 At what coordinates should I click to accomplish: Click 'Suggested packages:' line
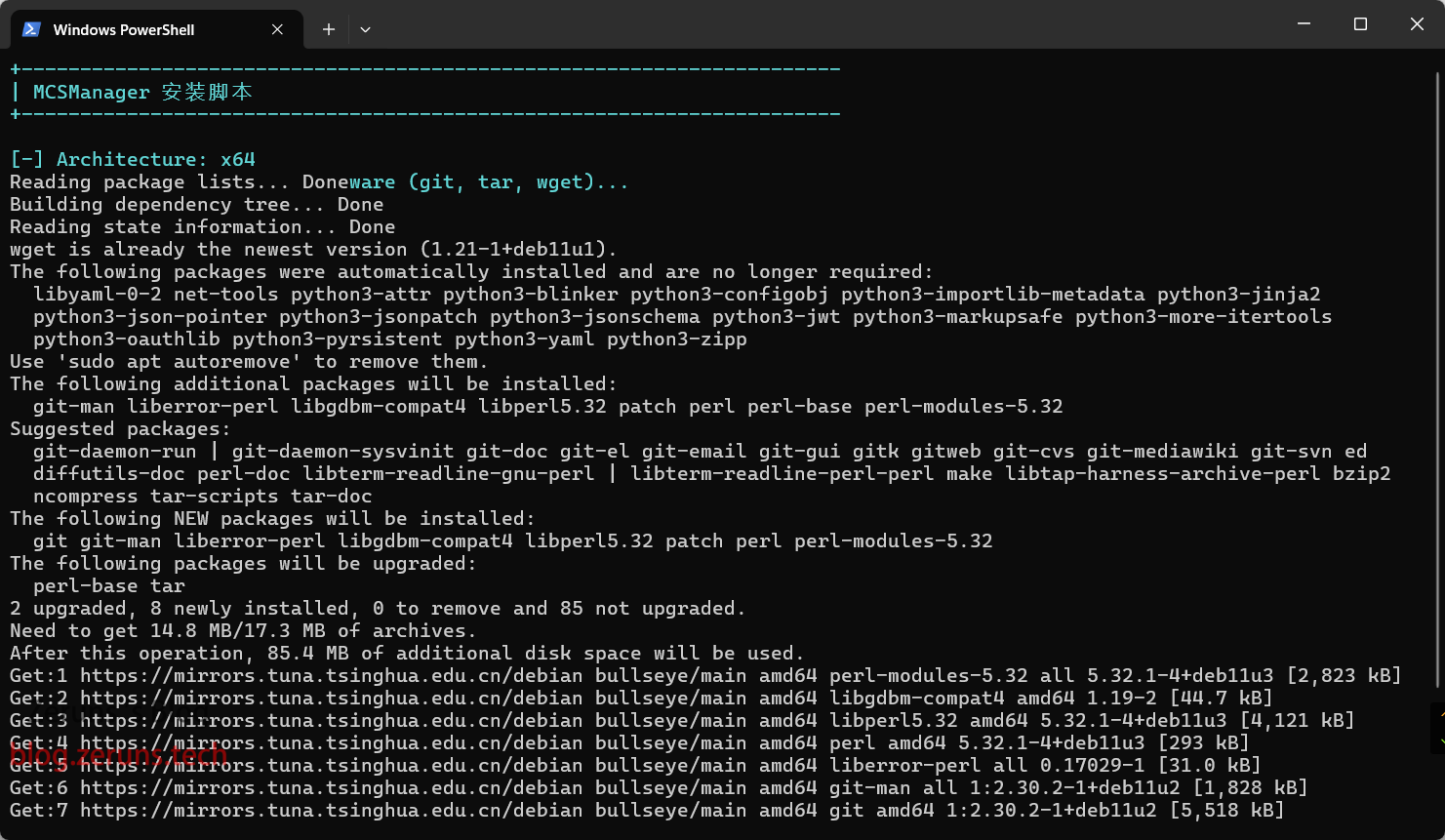pyautogui.click(x=120, y=428)
